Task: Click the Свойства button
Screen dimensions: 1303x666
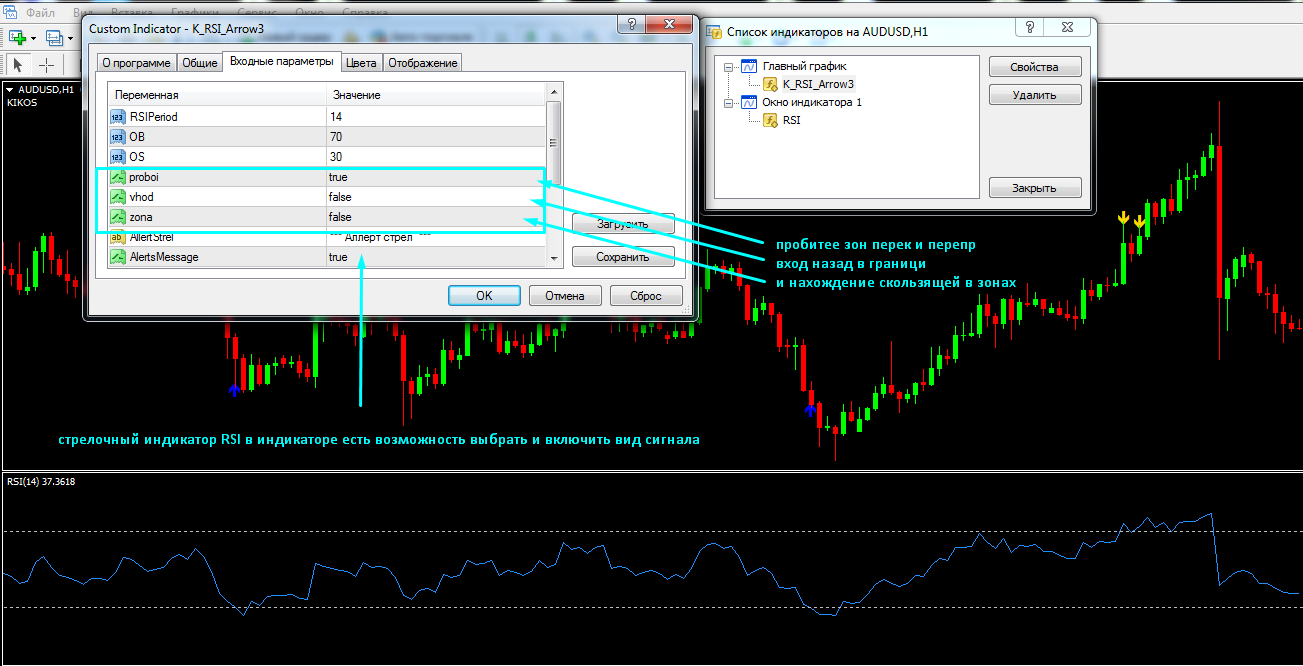Action: pos(1035,67)
